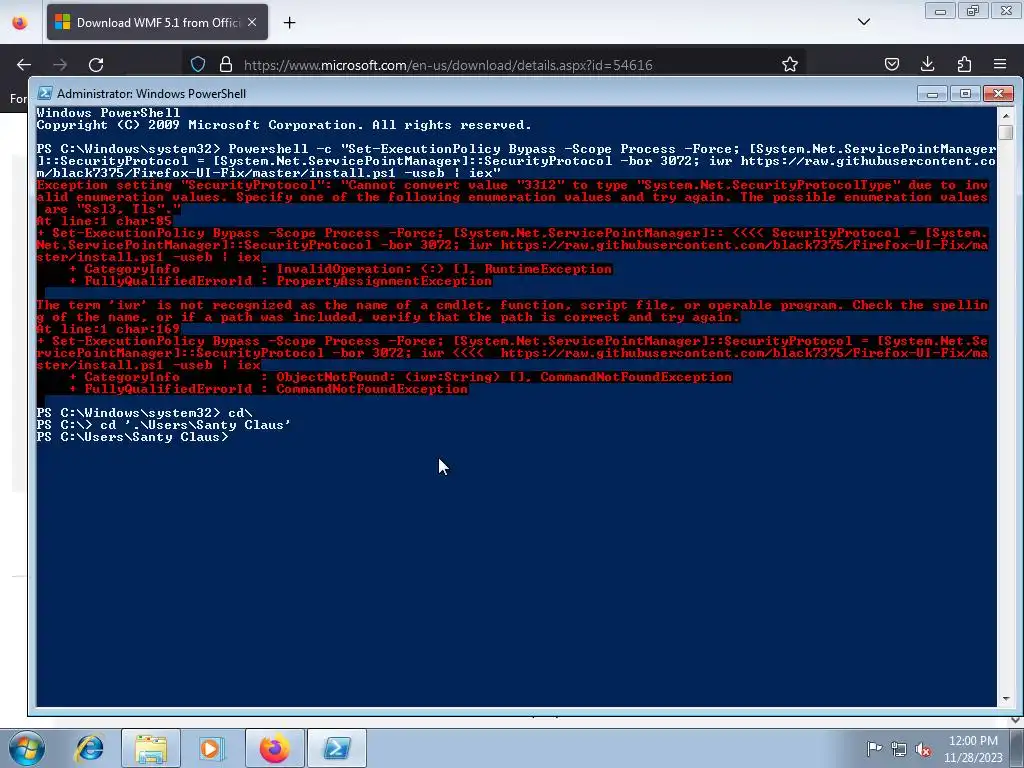Image resolution: width=1024 pixels, height=768 pixels.
Task: Click the prompt line 'PS C:\Users\Santy Claus>'
Action: pyautogui.click(x=133, y=437)
